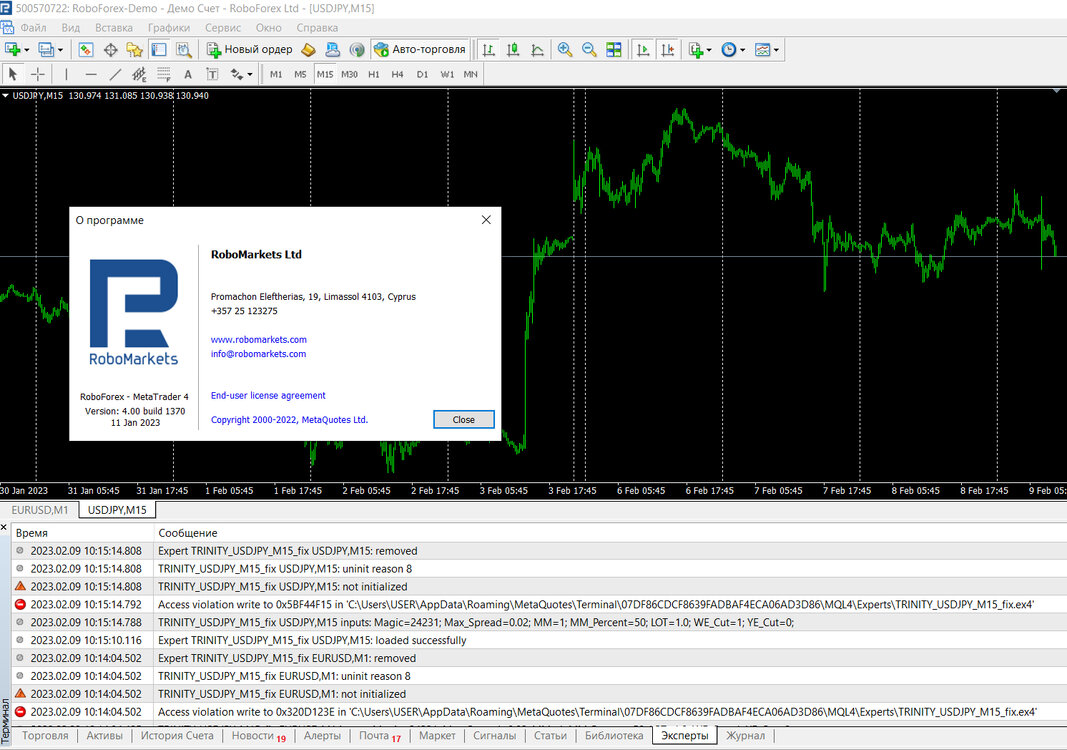Toggle chart shift from right edge
Screen dimensions: 1067x750
click(x=668, y=50)
